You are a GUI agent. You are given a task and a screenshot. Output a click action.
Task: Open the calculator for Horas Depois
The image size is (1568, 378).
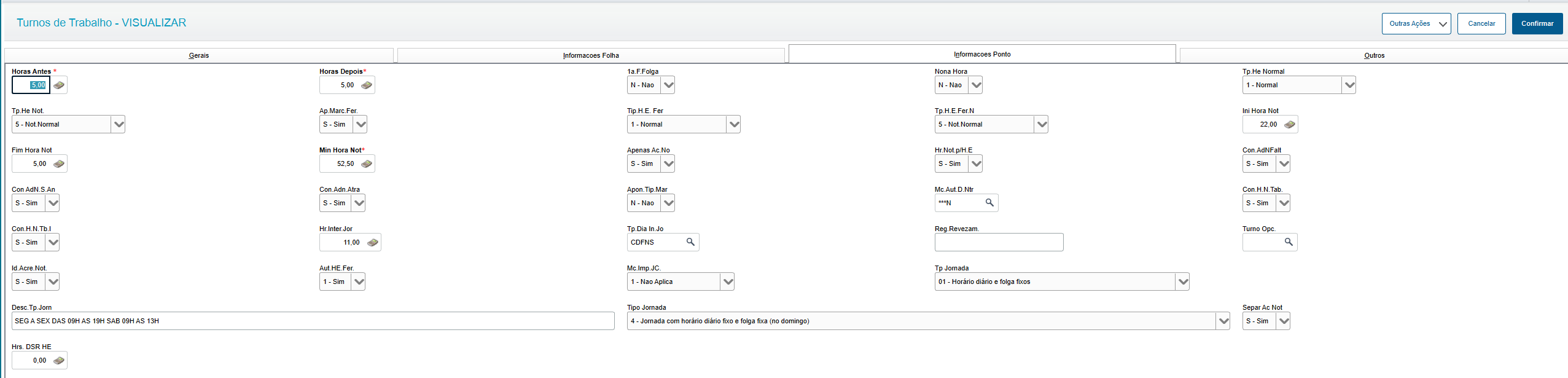(367, 85)
